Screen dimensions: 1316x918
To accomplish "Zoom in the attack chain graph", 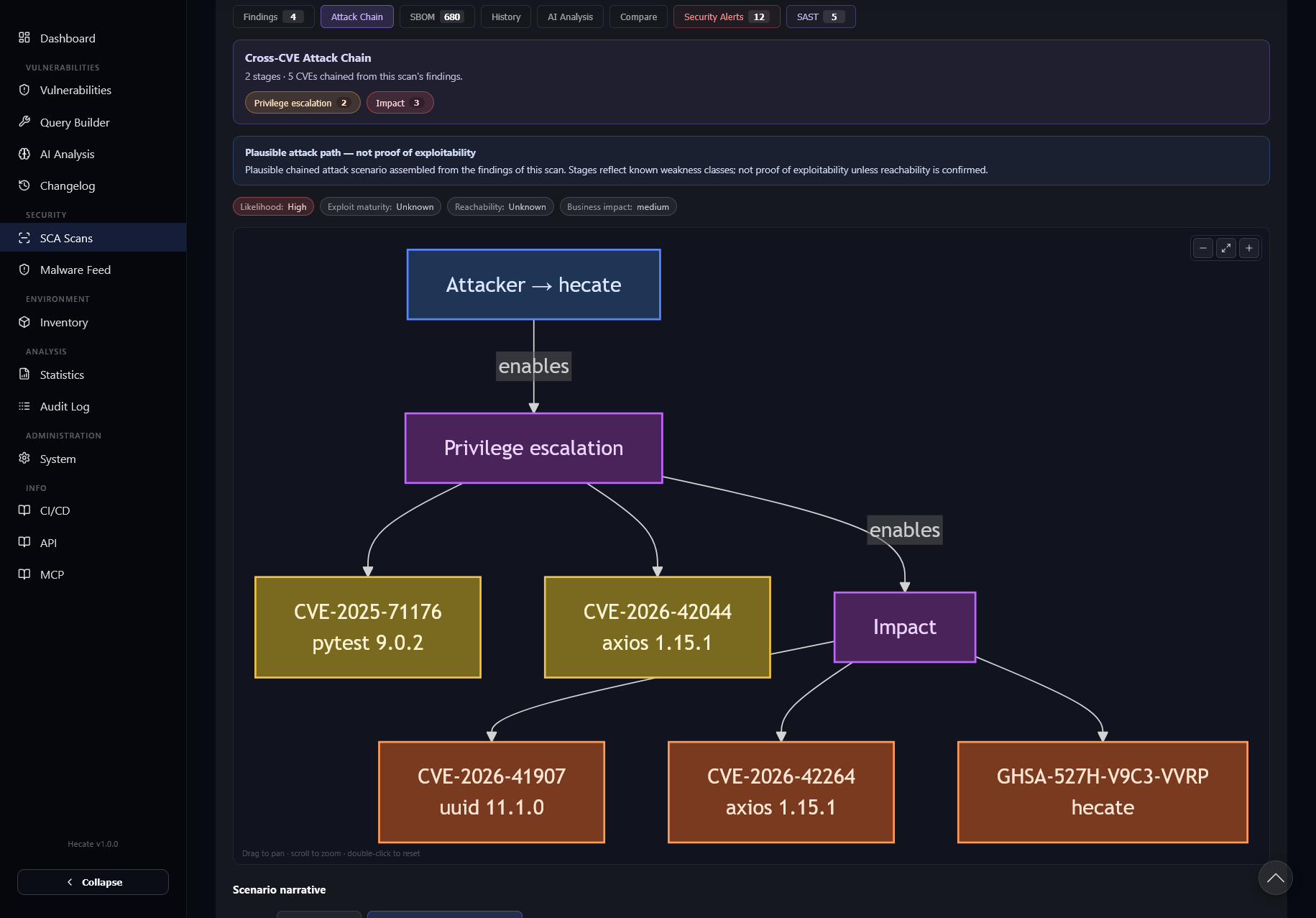I will pos(1249,248).
